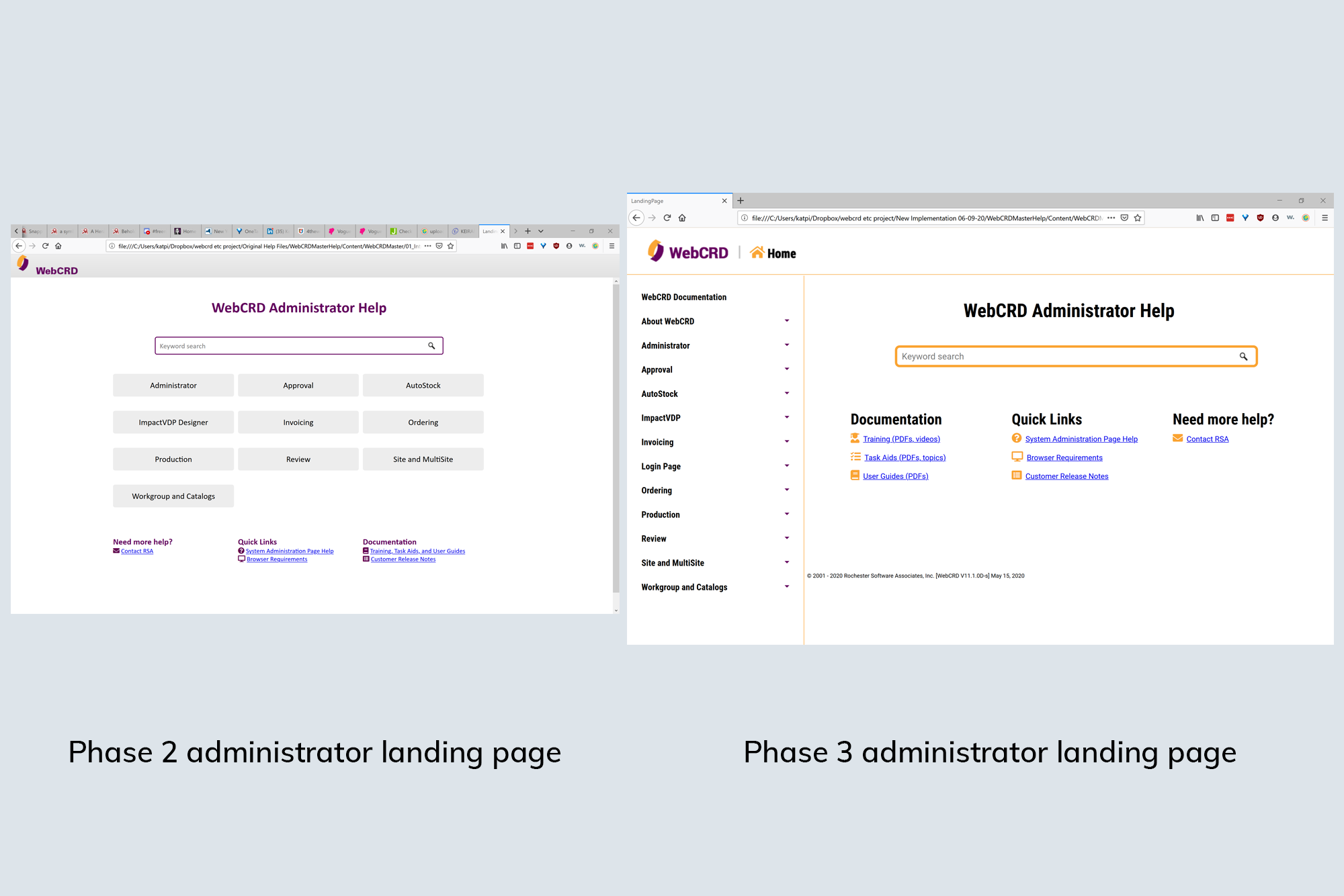
Task: Expand the Administrator sidebar section in Phase 3
Action: pyautogui.click(x=787, y=345)
